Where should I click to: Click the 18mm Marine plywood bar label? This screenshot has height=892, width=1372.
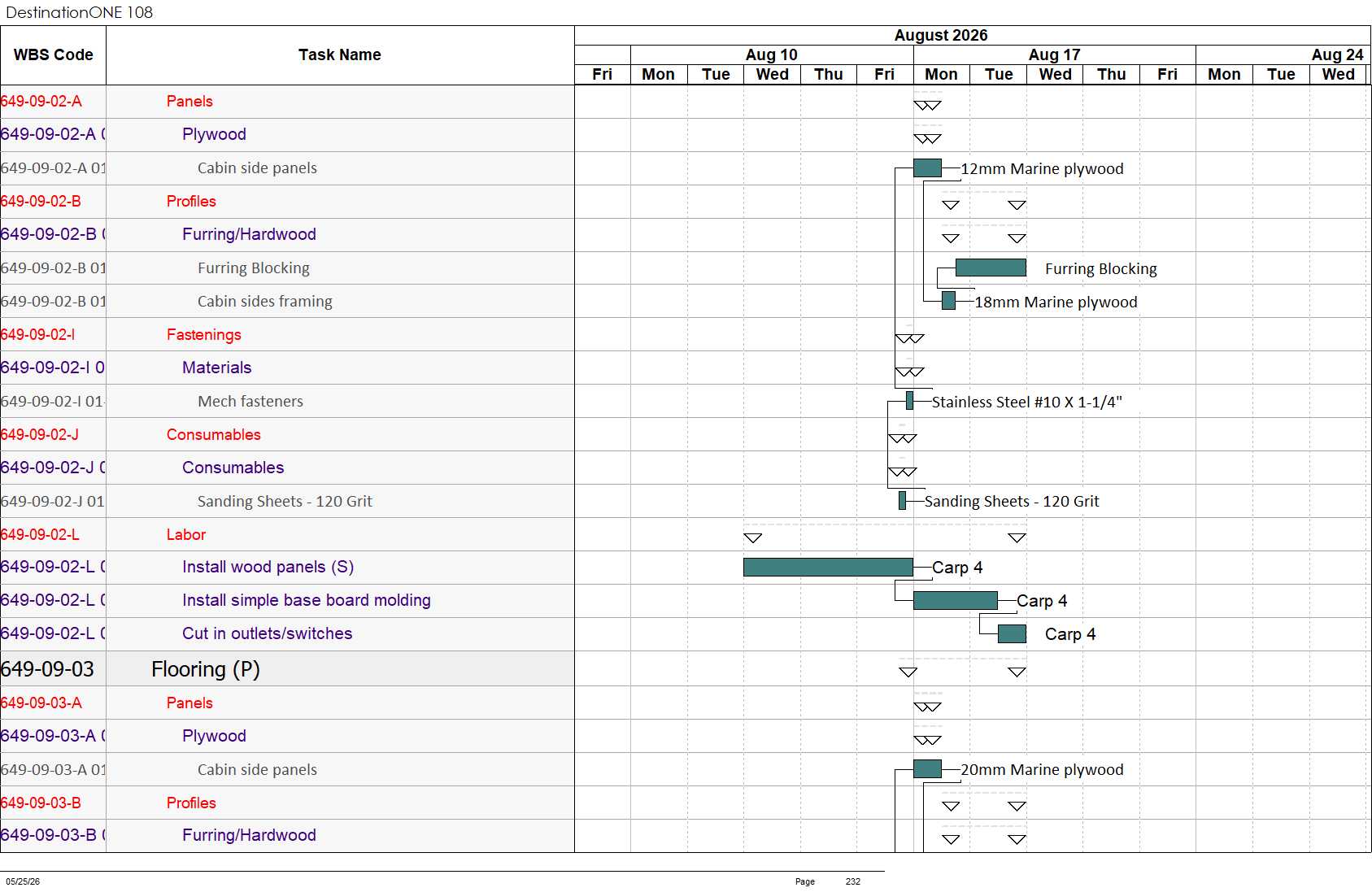(x=1056, y=302)
